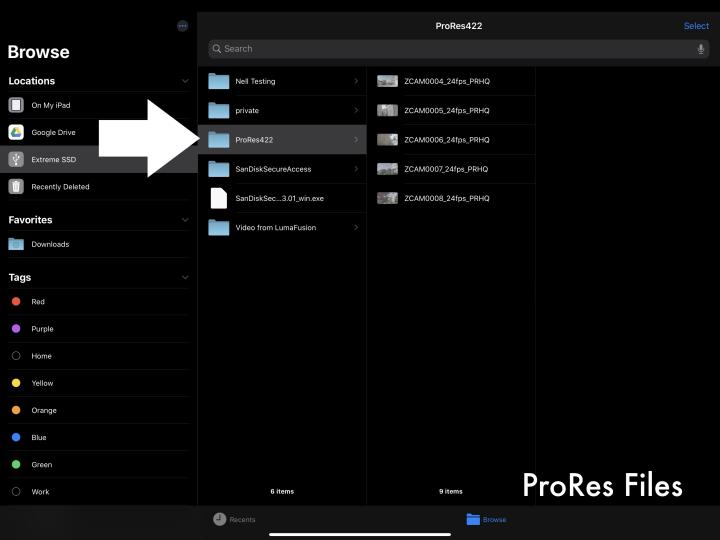
Task: Open the Video from LumaFusion folder icon
Action: (x=219, y=227)
